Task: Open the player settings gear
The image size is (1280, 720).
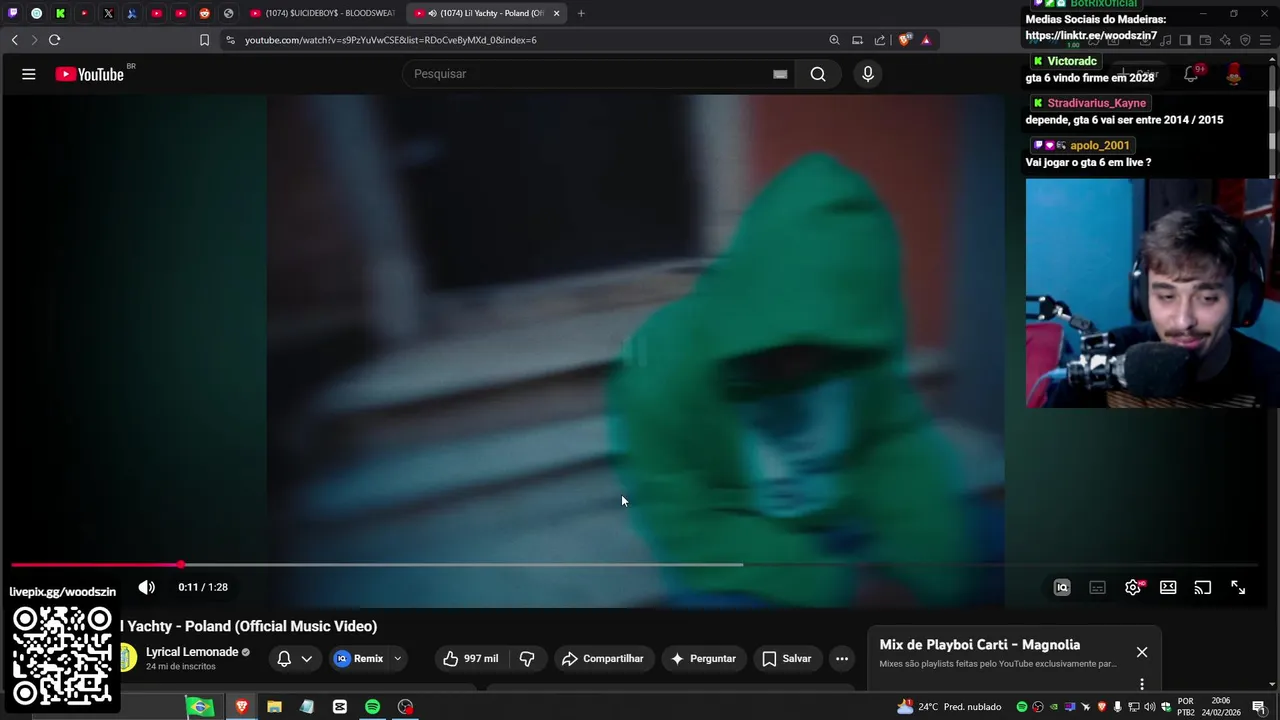Action: 1133,587
